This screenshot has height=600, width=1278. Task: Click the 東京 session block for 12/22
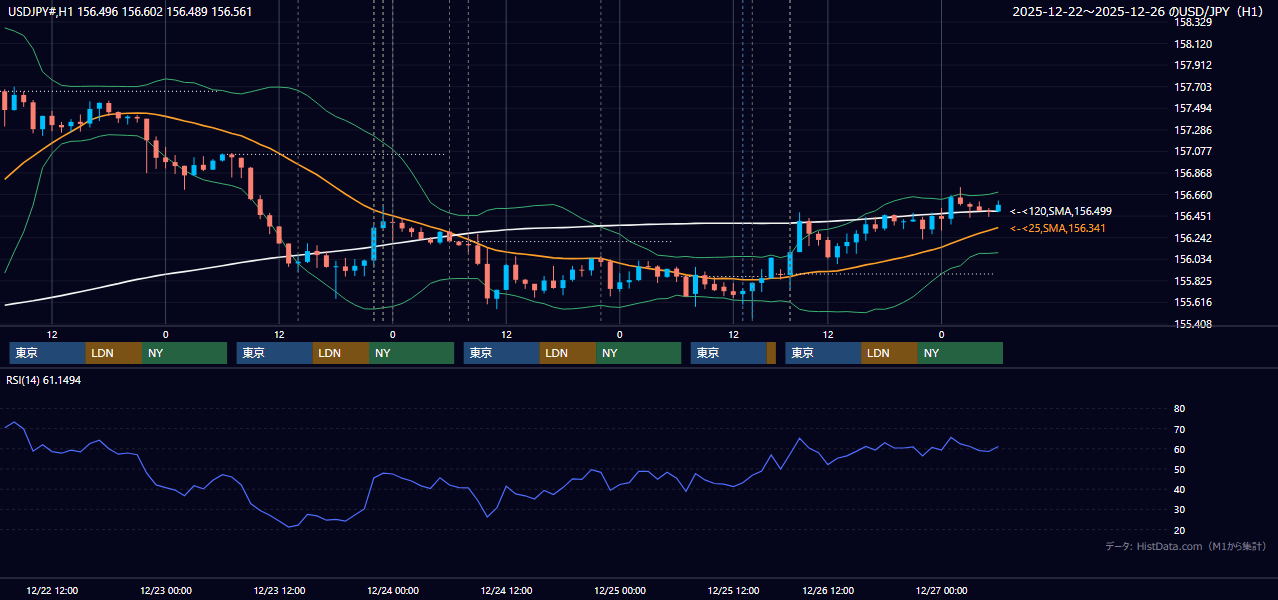(47, 353)
